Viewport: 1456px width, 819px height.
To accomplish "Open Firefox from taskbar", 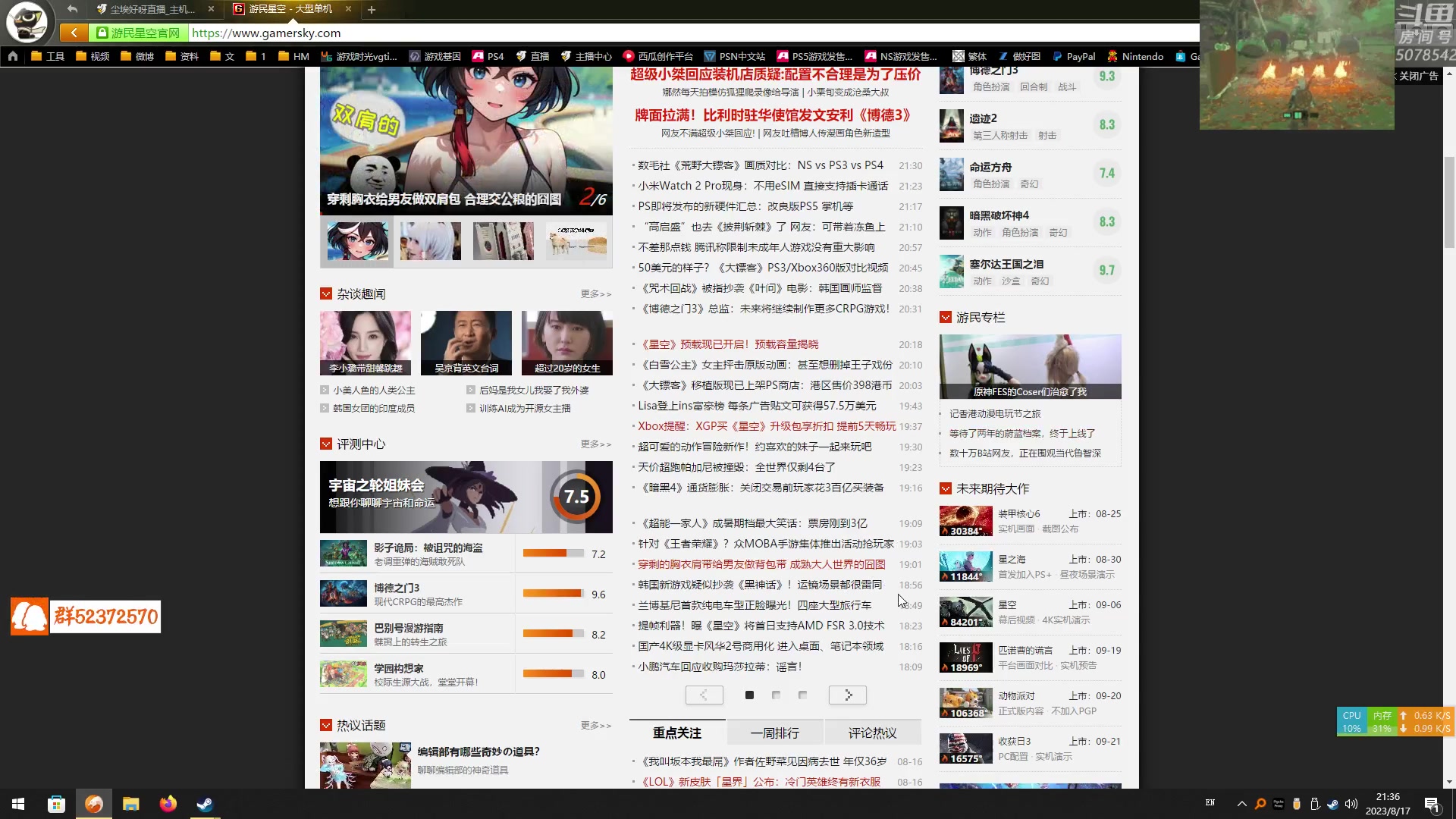I will [168, 804].
